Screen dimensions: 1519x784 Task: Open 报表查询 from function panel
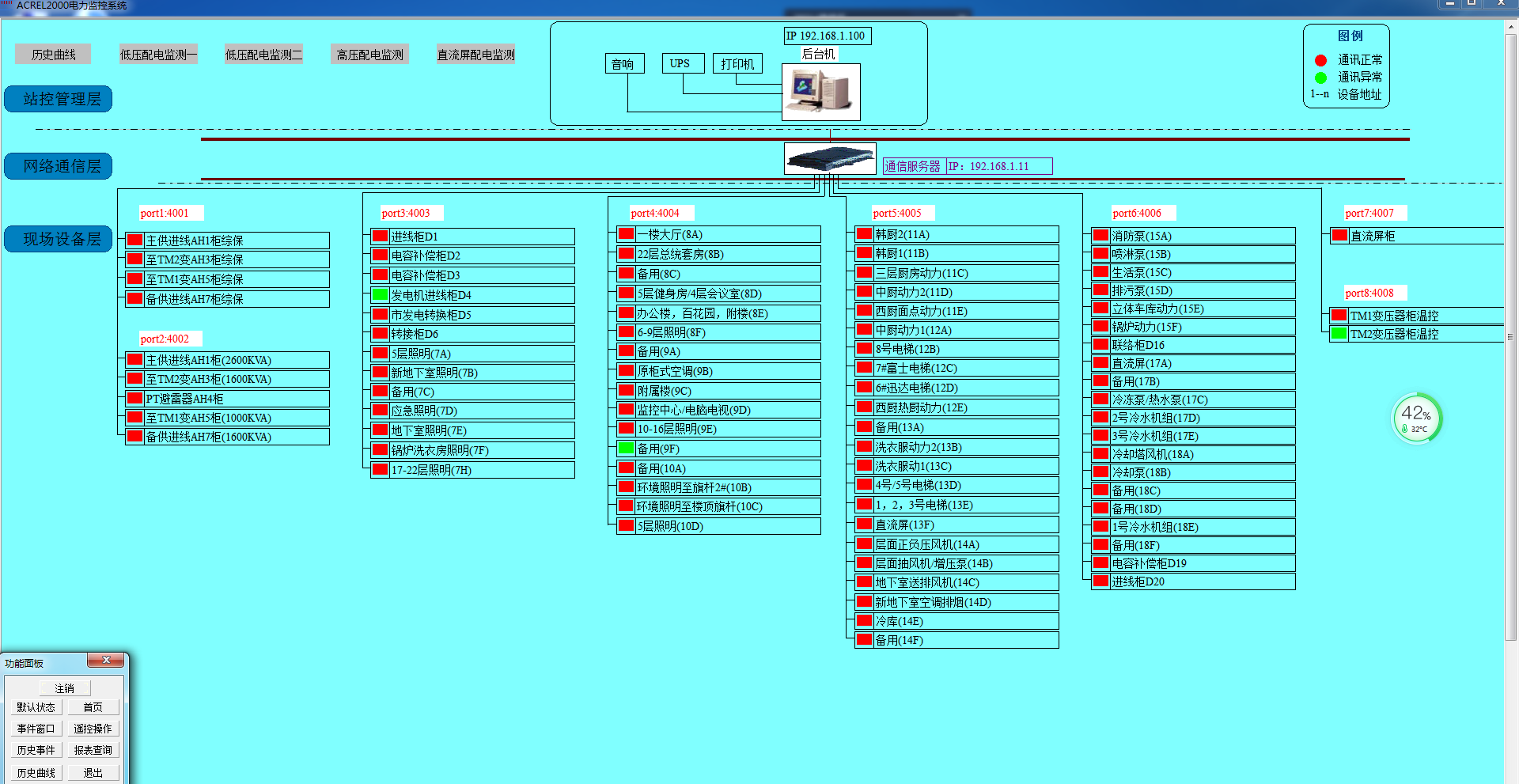coord(93,750)
